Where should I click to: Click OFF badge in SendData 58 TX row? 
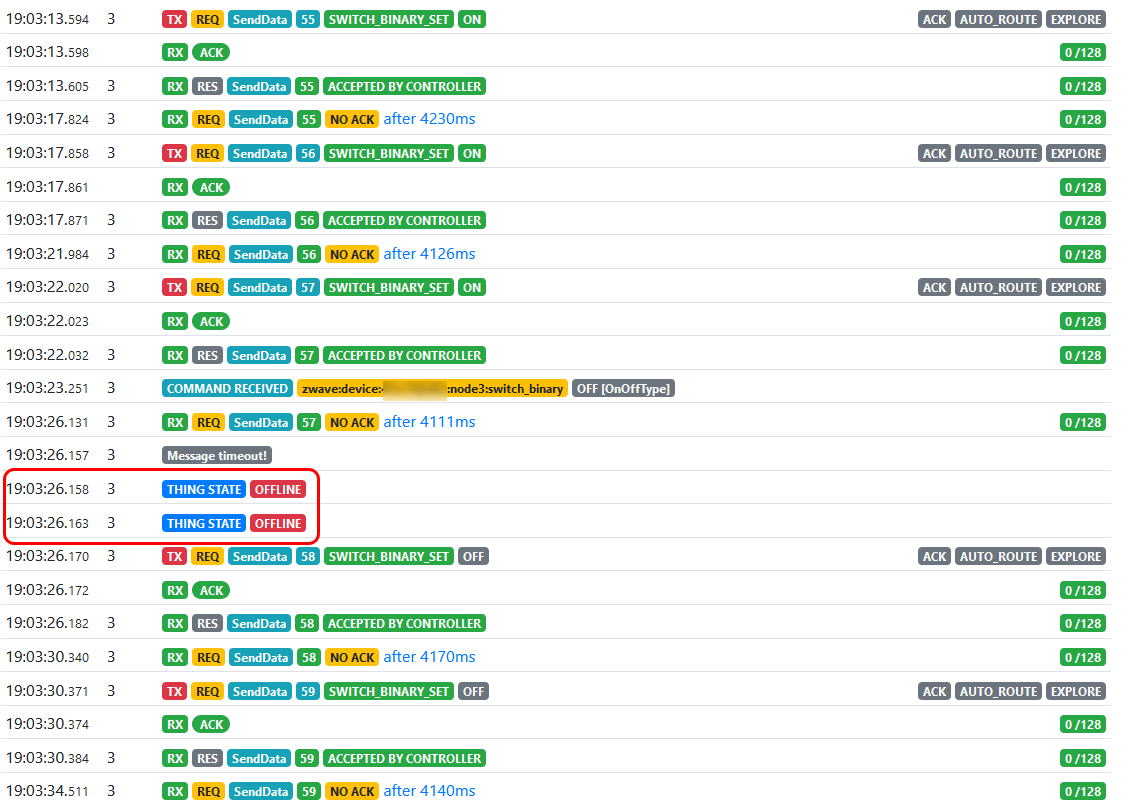(x=474, y=557)
